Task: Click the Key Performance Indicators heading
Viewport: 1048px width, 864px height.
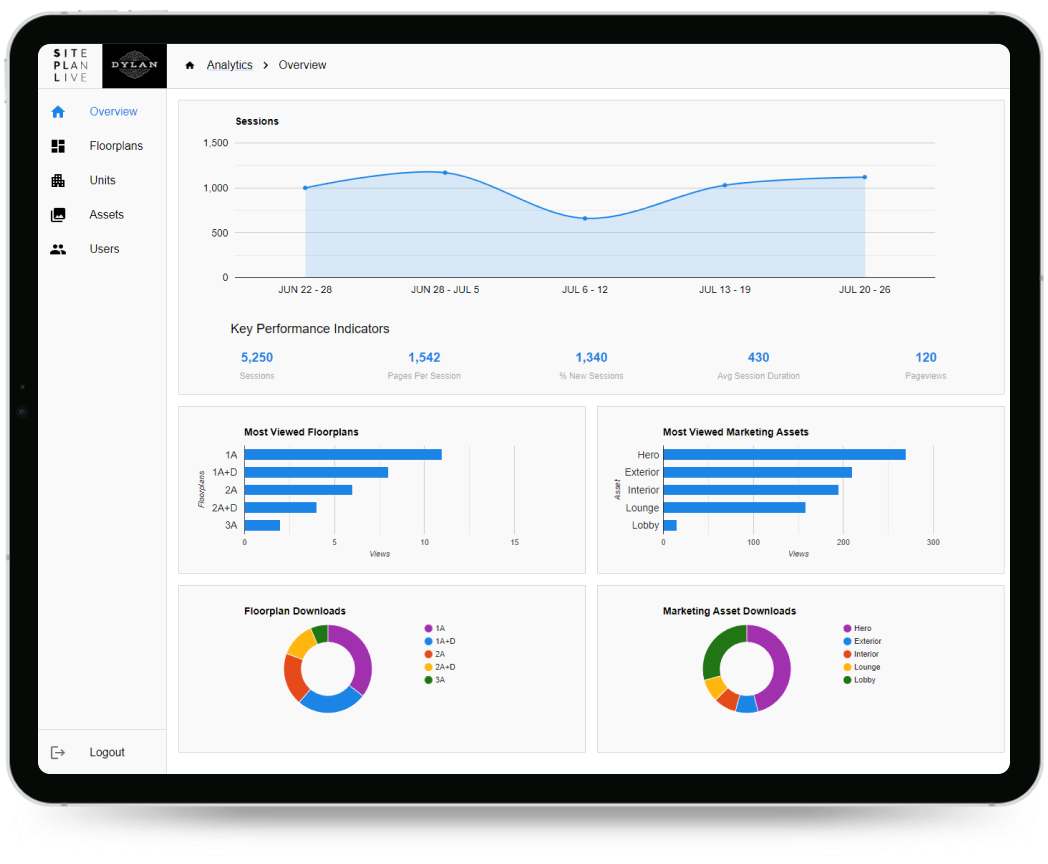Action: pos(309,329)
